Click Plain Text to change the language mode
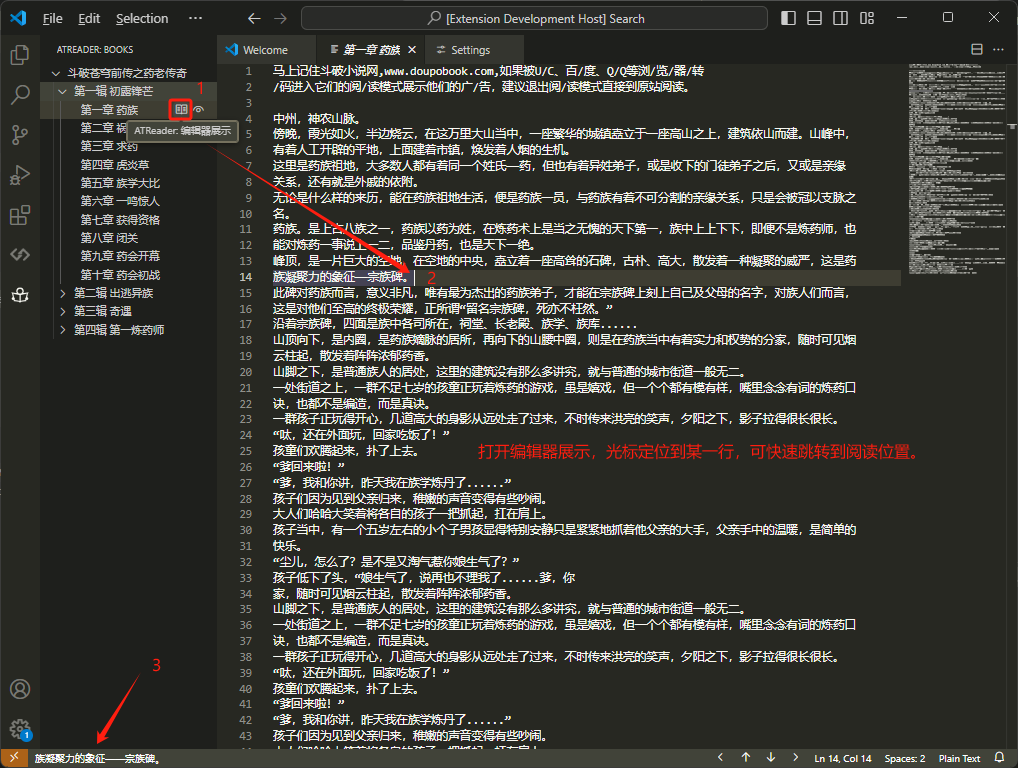Viewport: 1018px width, 768px height. pyautogui.click(x=959, y=757)
